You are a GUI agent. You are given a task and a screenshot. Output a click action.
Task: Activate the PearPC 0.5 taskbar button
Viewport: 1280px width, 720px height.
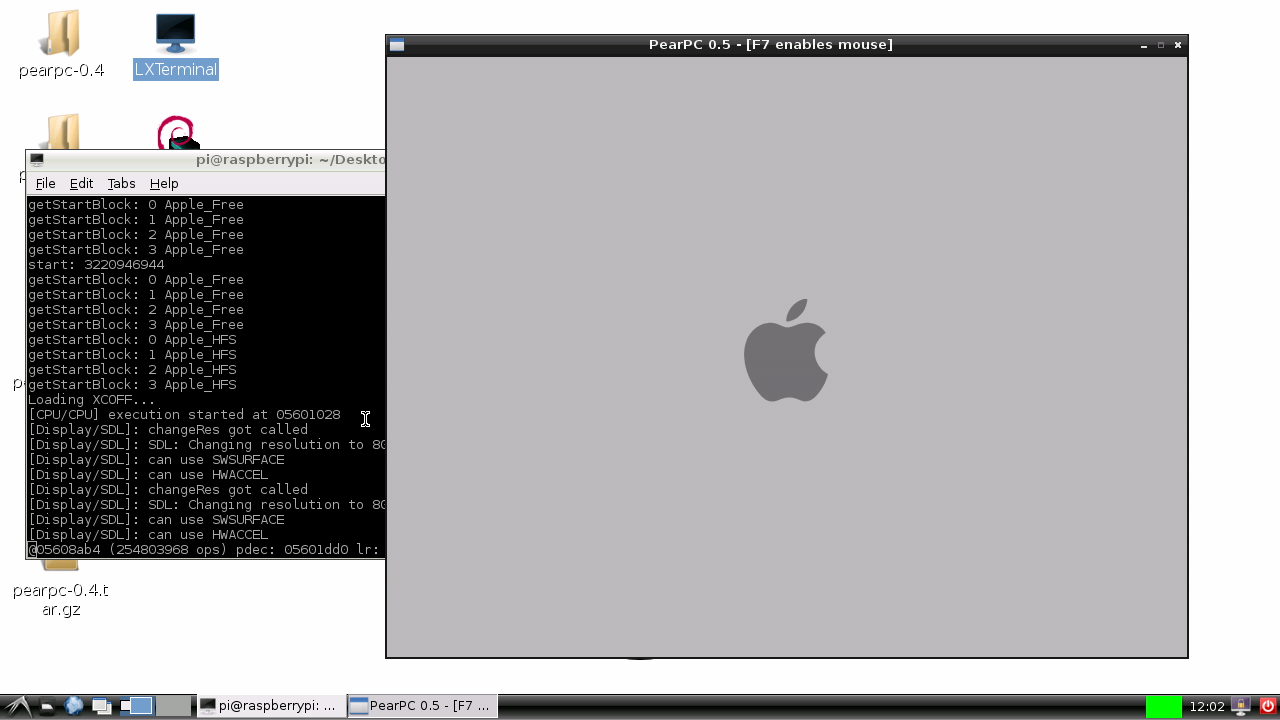(x=422, y=706)
